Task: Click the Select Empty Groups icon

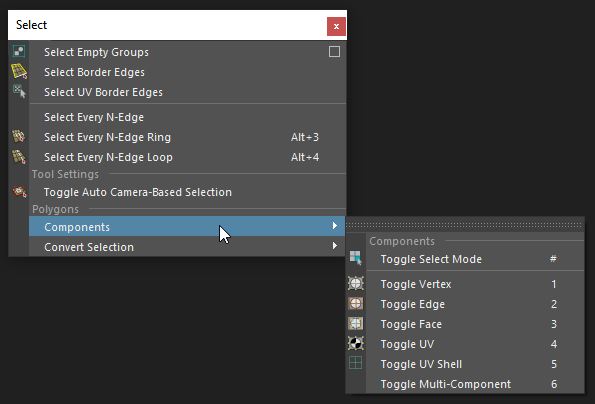Action: click(x=19, y=51)
